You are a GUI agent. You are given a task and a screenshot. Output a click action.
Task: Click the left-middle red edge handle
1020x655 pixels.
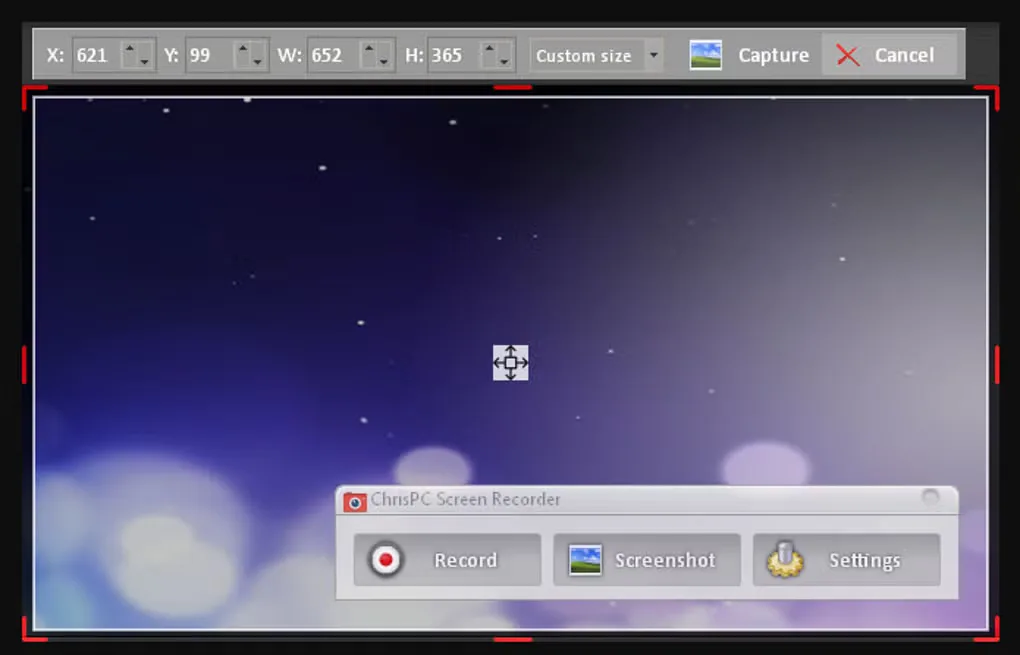pos(25,364)
